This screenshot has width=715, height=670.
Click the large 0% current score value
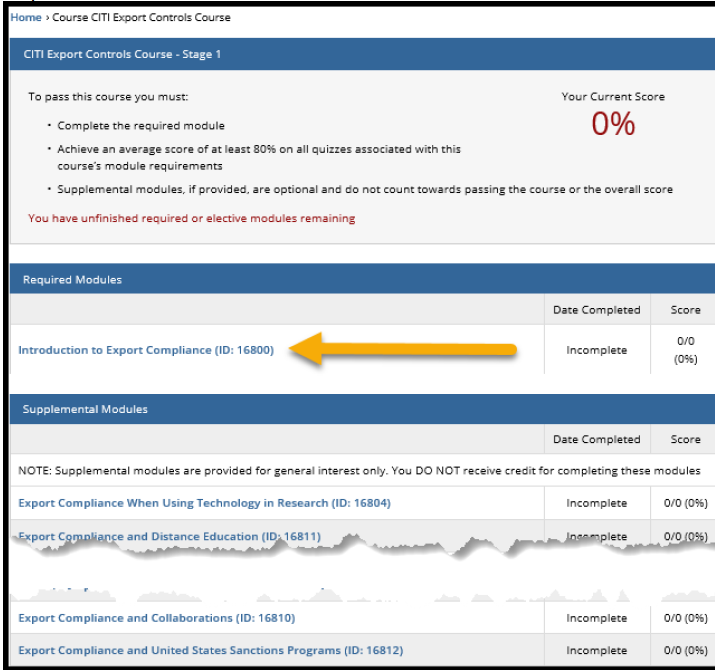(x=613, y=124)
